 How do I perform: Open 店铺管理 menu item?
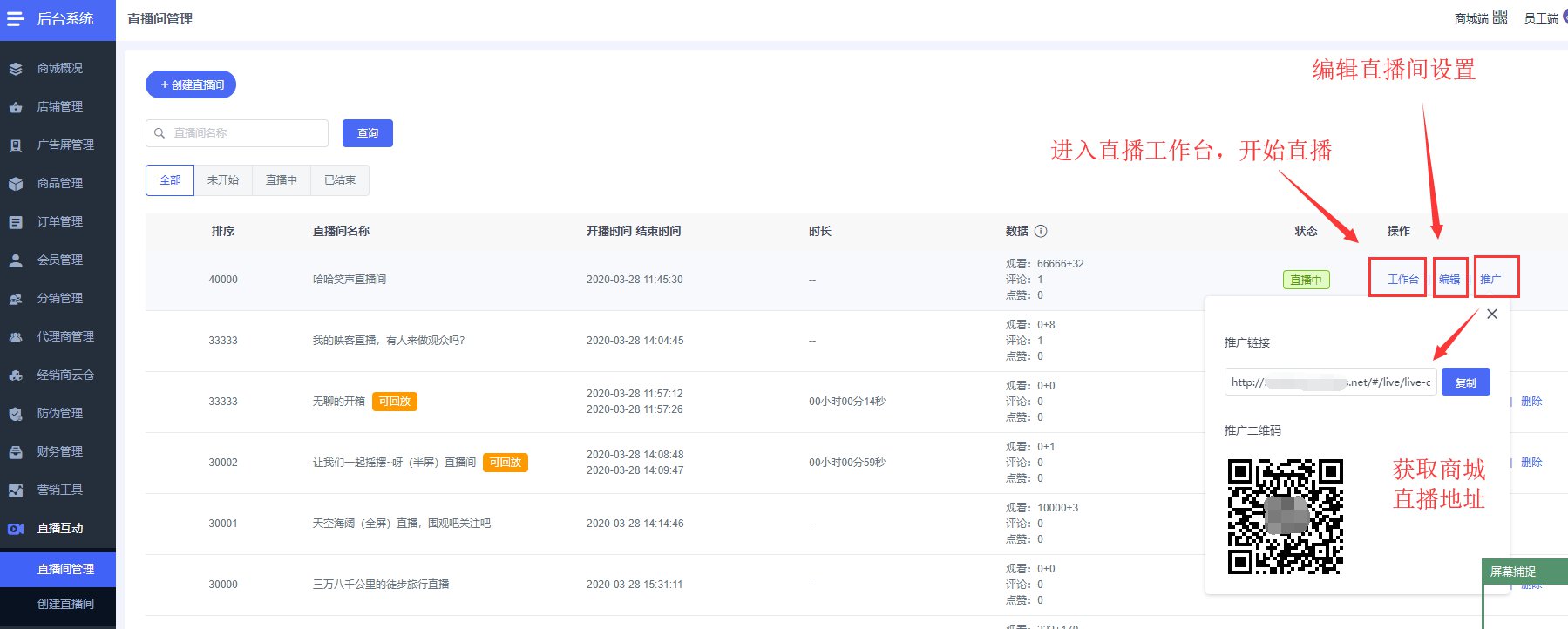tap(58, 106)
